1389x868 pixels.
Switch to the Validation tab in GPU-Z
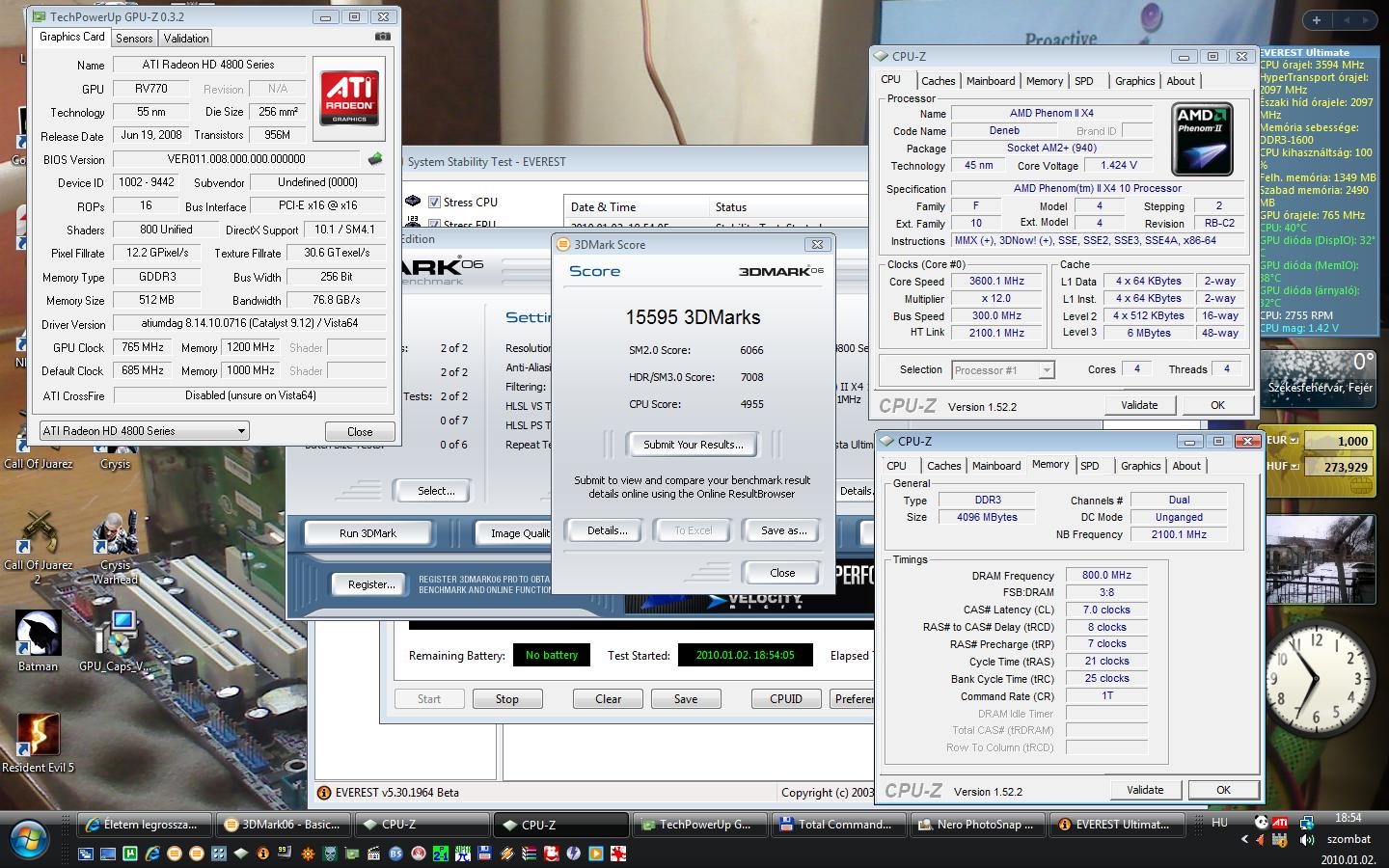coord(186,38)
